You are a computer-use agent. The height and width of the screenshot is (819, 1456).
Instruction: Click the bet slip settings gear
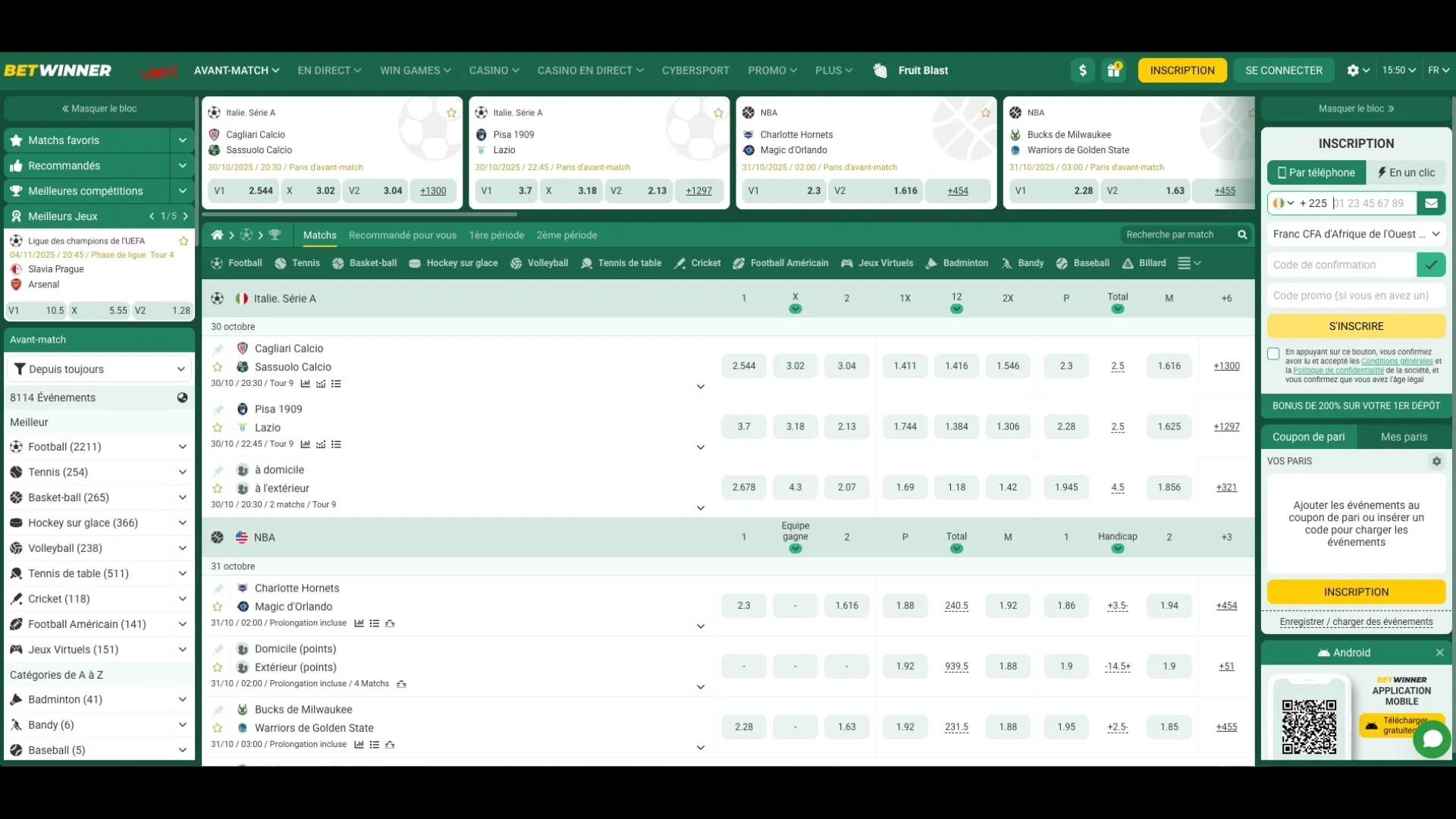coord(1436,461)
